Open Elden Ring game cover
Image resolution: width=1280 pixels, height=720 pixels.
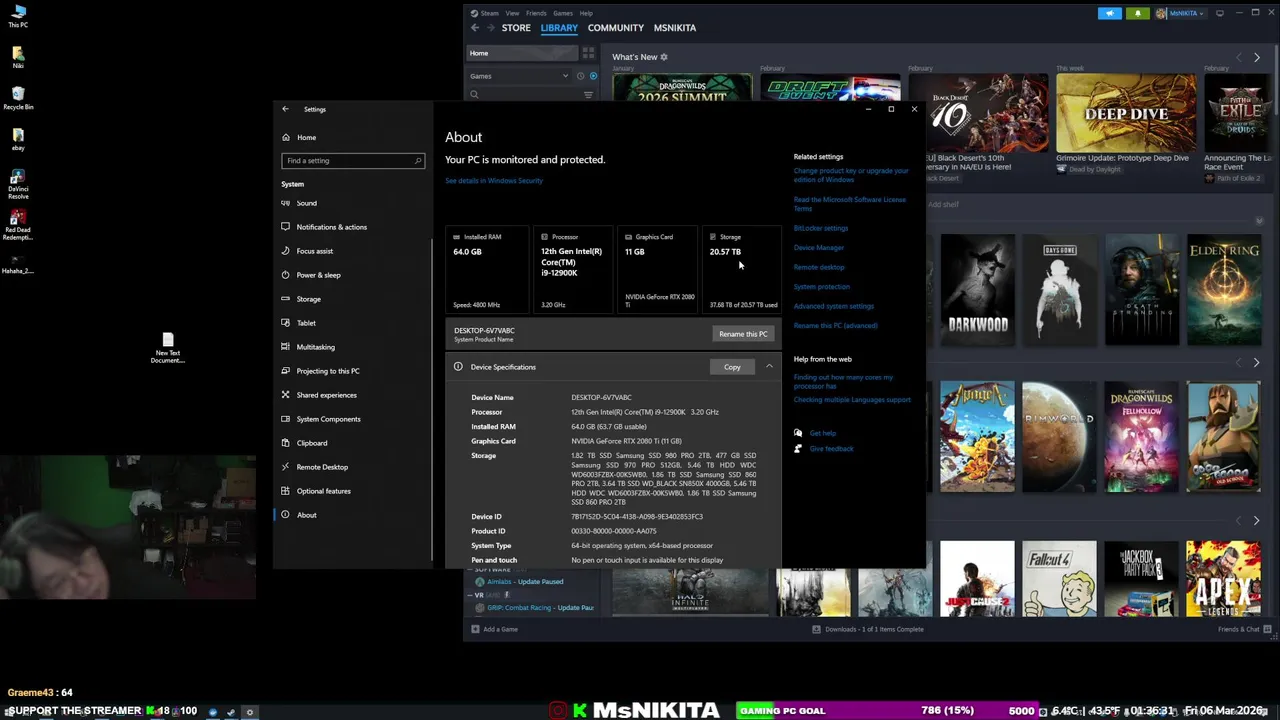coord(1223,289)
